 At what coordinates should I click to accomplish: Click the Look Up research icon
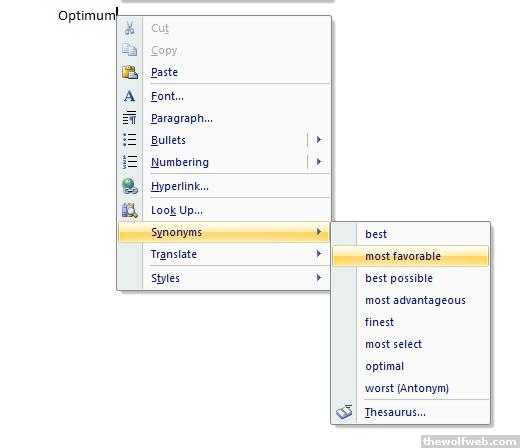tap(130, 210)
